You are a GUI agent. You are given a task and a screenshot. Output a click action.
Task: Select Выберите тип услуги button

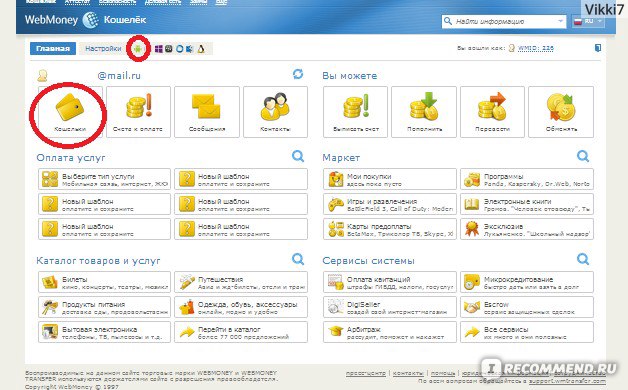(x=105, y=179)
